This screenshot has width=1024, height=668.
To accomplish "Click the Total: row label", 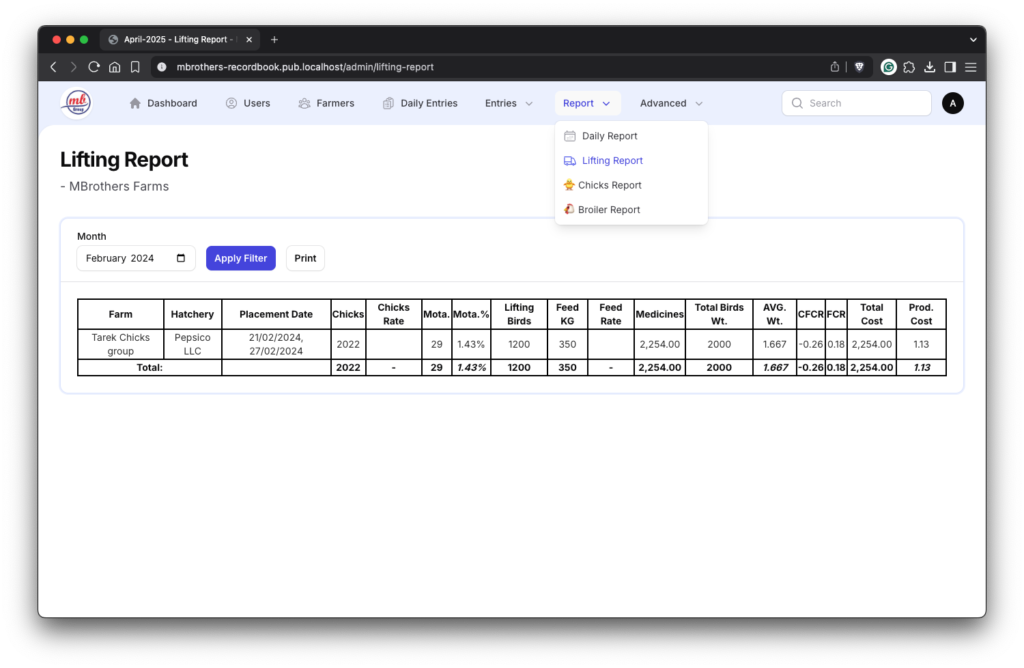I will (150, 368).
